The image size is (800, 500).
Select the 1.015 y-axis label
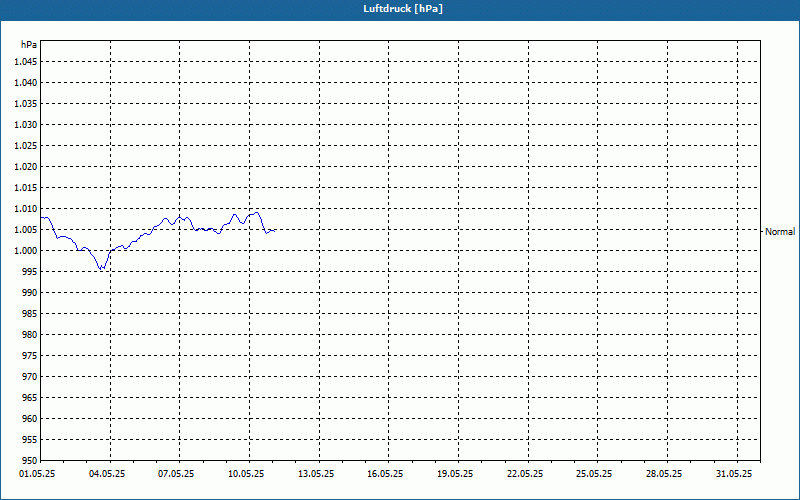pos(26,188)
